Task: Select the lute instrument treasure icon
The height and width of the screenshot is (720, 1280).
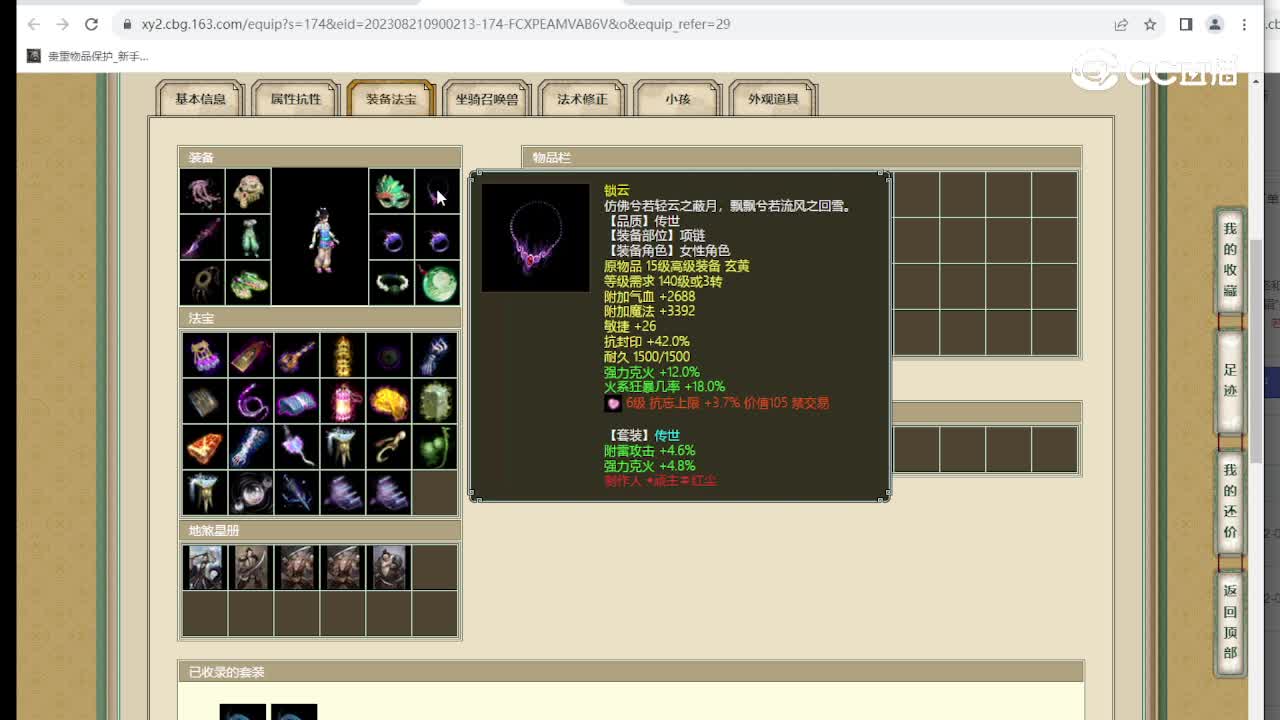Action: tap(297, 355)
